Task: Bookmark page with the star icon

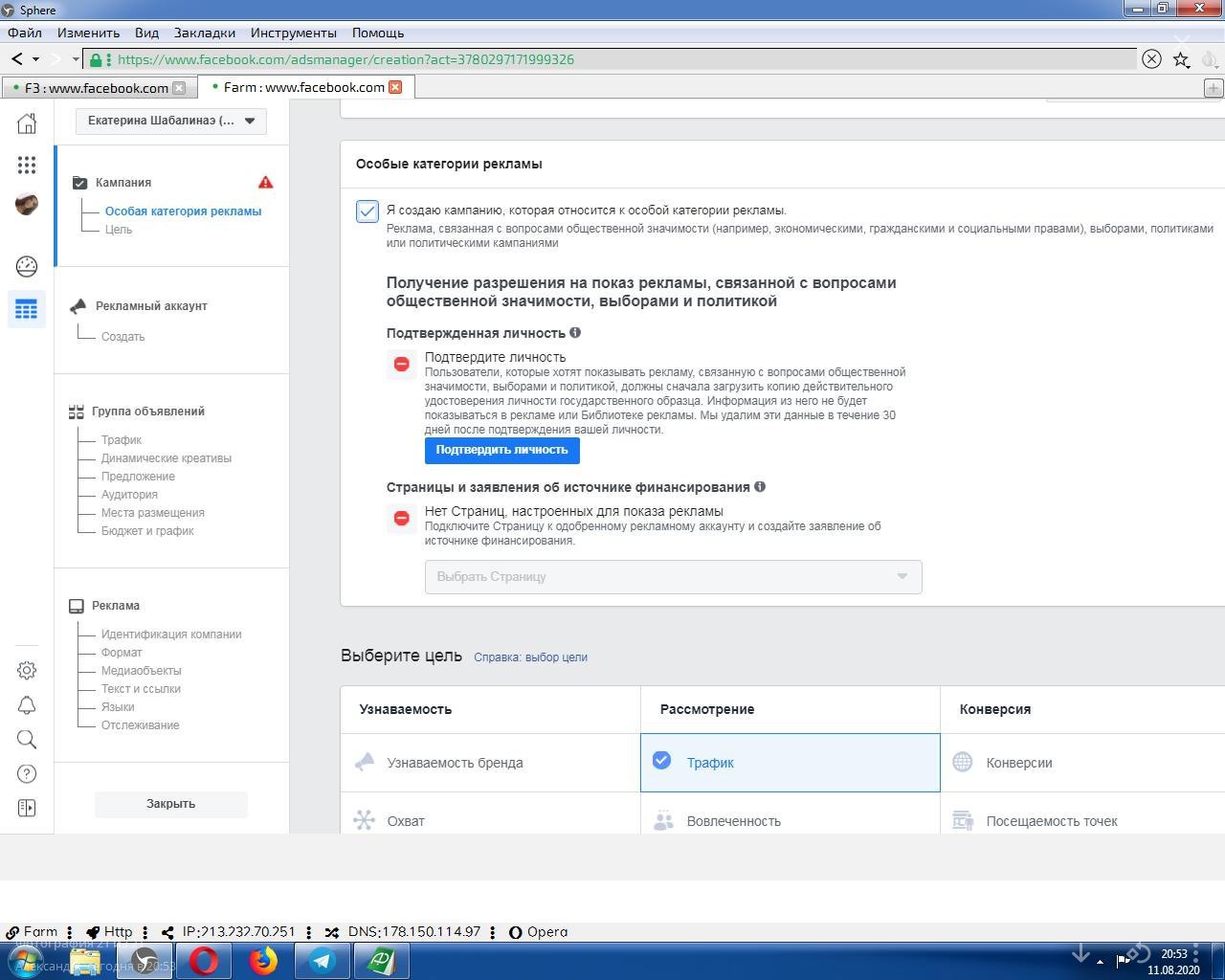Action: (x=1181, y=59)
